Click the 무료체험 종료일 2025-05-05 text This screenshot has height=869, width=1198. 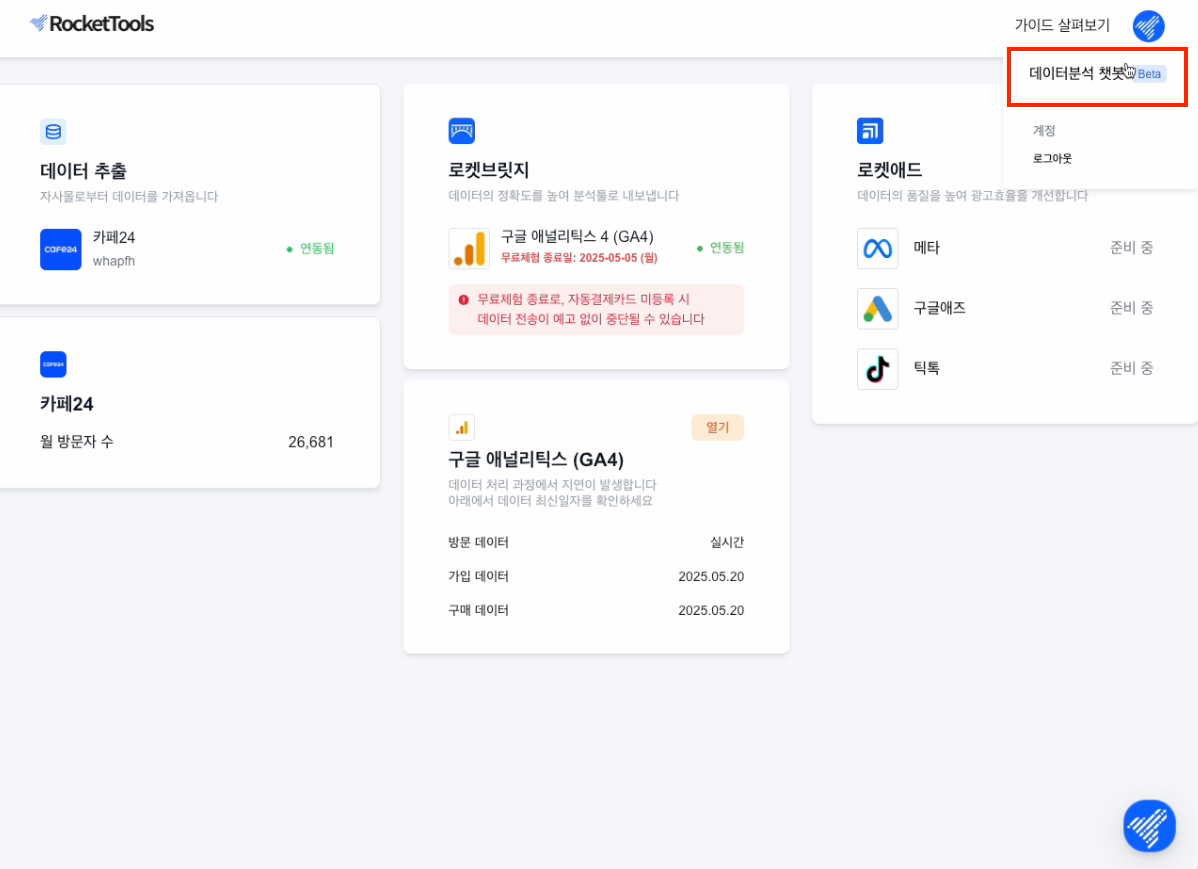click(x=579, y=258)
